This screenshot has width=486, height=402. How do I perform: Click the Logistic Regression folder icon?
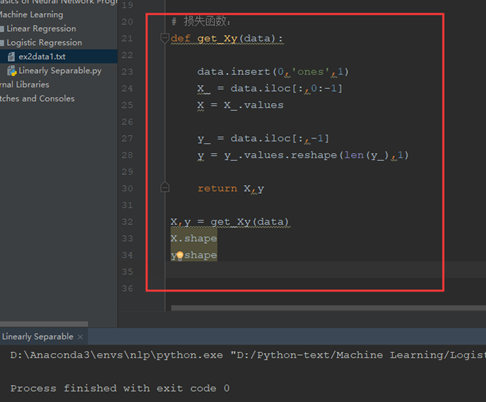[2, 43]
